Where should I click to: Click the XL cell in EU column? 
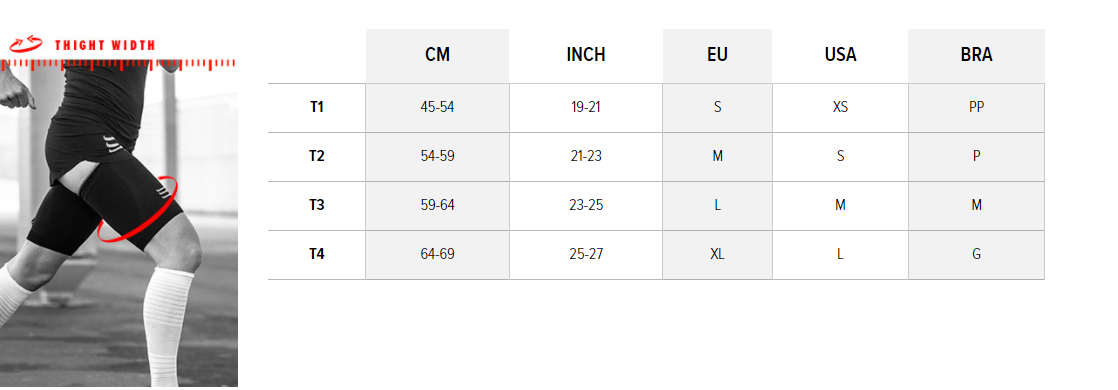(x=717, y=254)
